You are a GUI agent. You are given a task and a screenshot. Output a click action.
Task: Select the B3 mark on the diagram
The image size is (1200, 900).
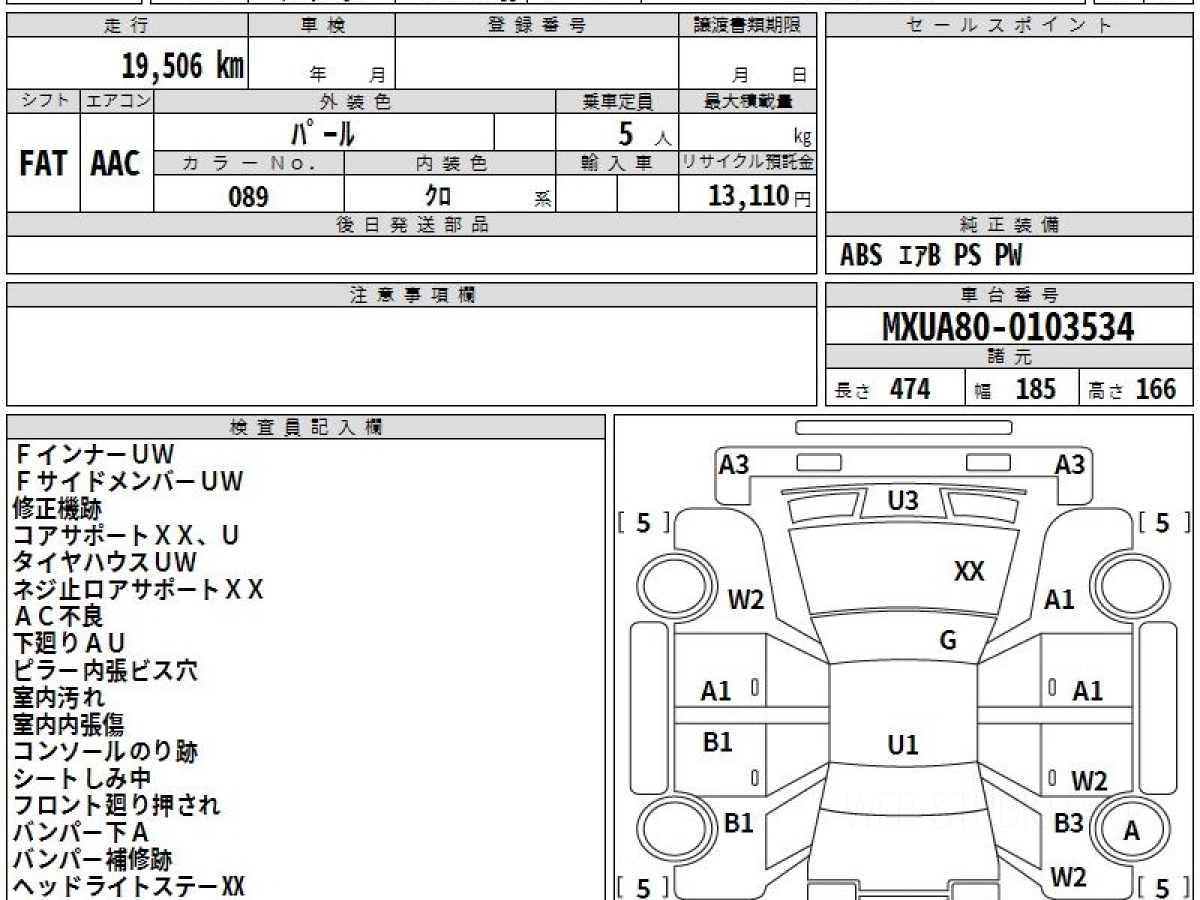pos(1068,824)
